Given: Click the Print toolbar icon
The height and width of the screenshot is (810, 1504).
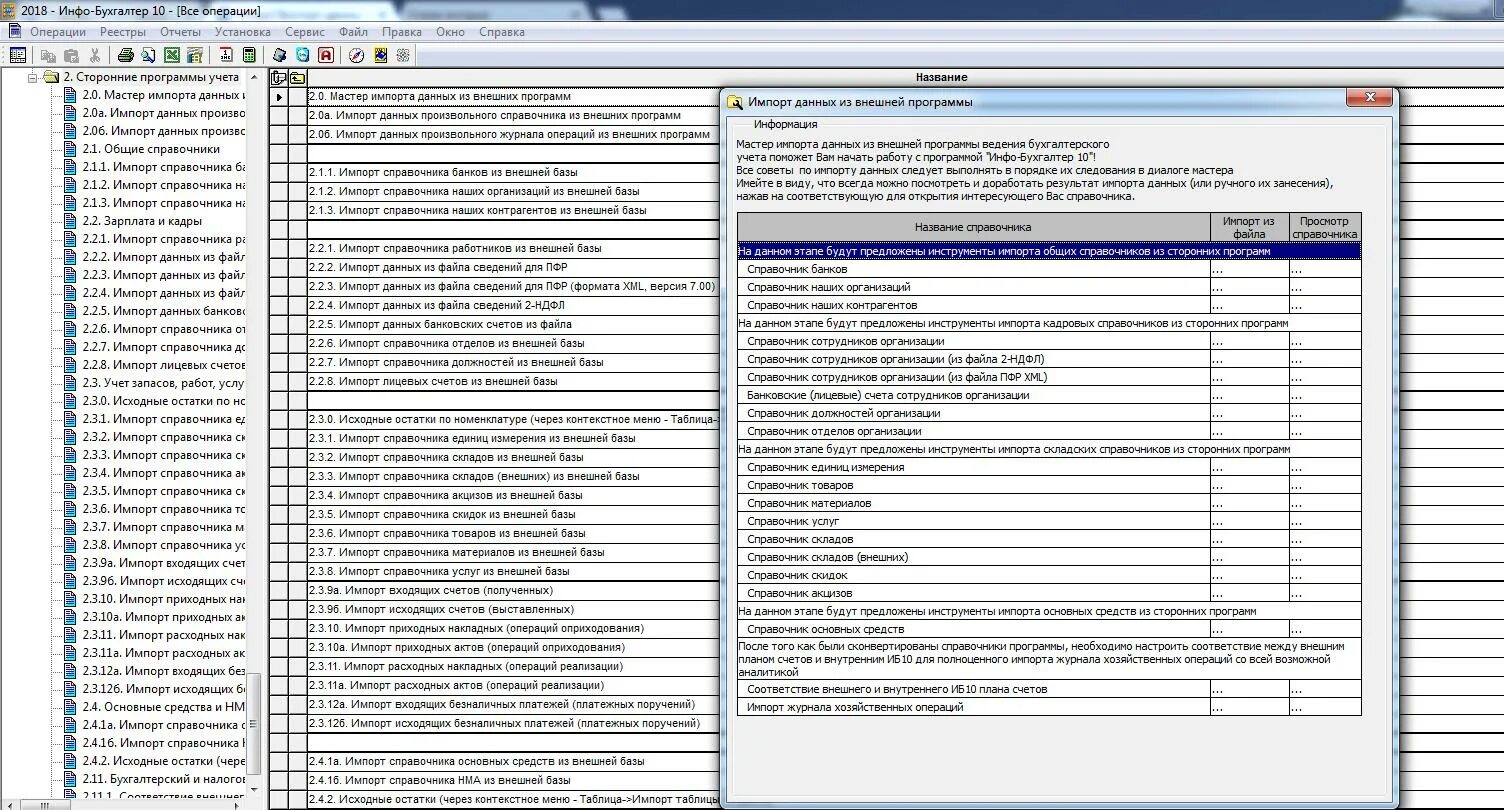Looking at the screenshot, I should pos(126,56).
